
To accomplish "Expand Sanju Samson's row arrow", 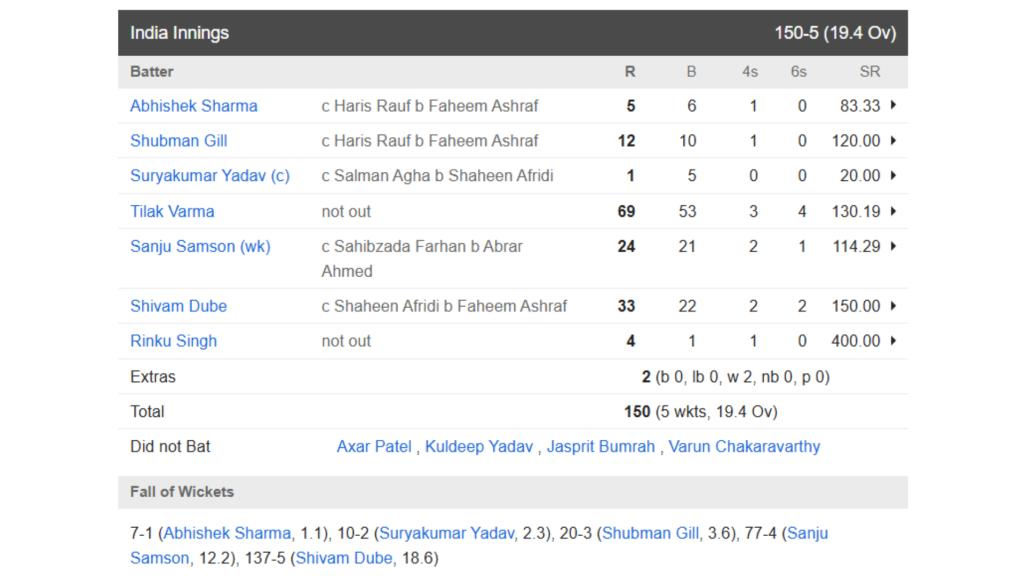I will [892, 246].
